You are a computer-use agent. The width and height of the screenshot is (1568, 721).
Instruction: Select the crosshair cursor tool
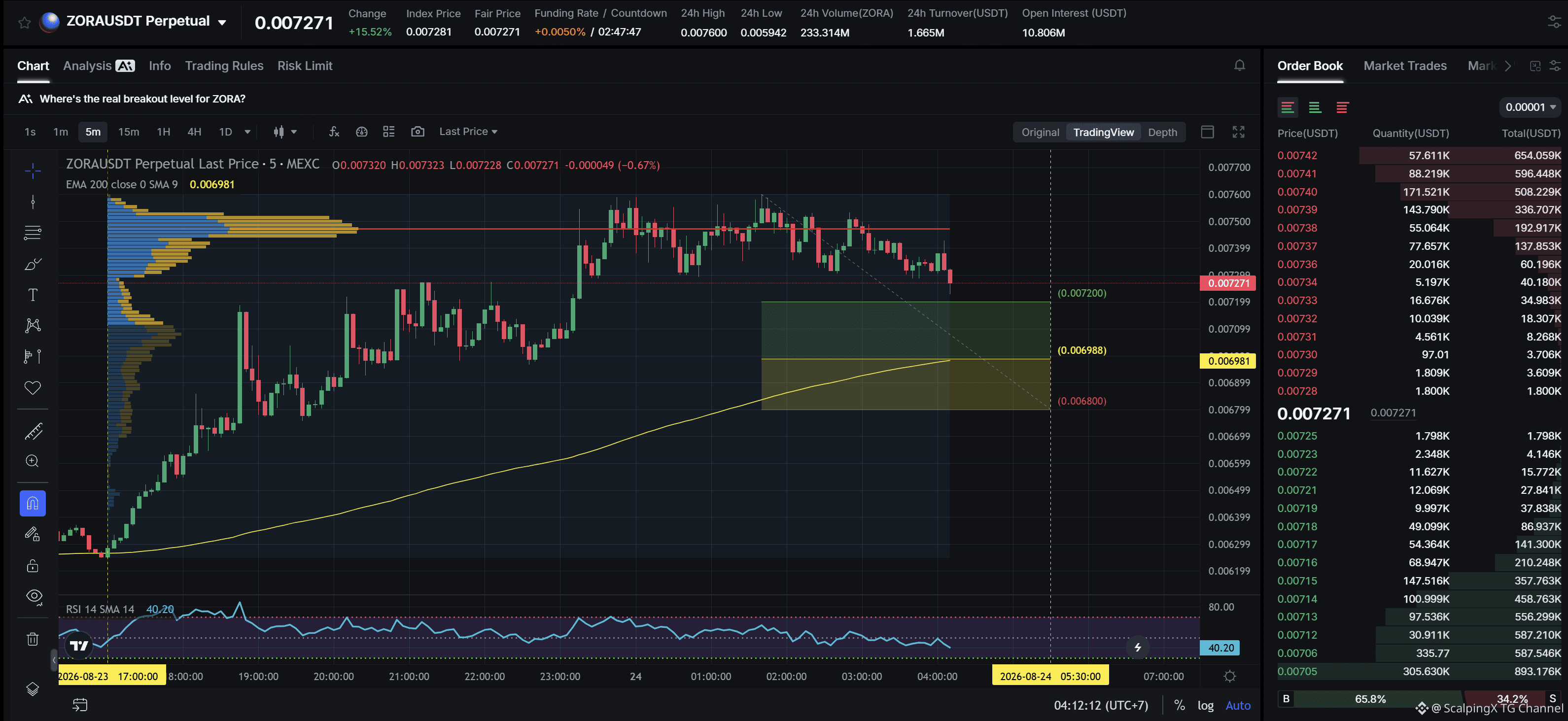click(33, 171)
